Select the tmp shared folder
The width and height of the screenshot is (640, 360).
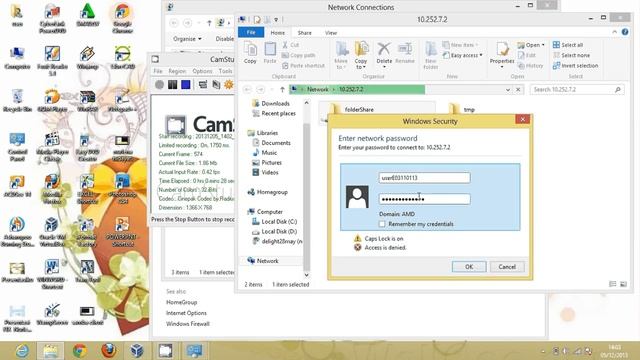462,109
